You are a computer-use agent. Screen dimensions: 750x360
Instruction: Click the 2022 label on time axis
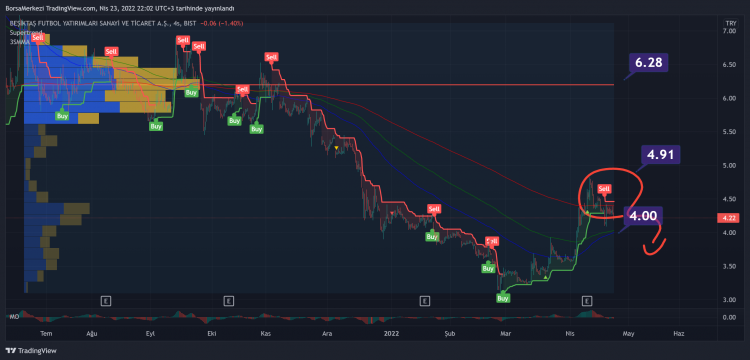pos(392,333)
